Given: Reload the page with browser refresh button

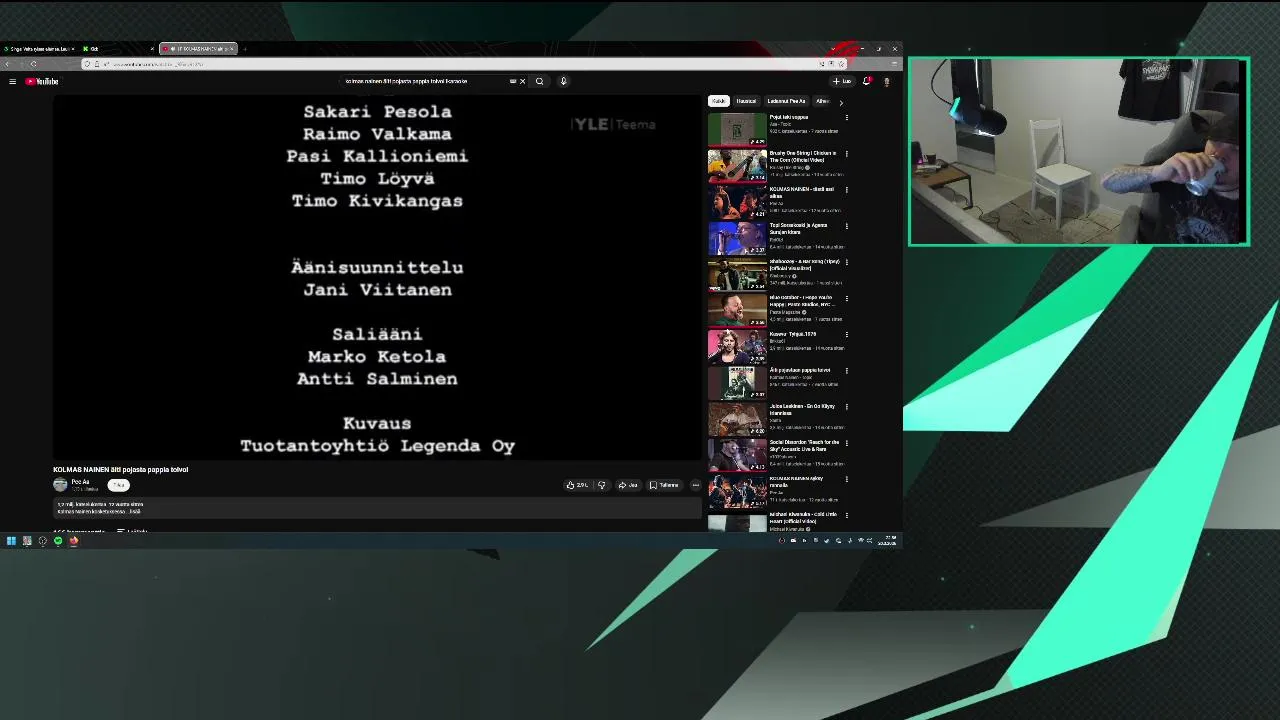Looking at the screenshot, I should pos(33,64).
